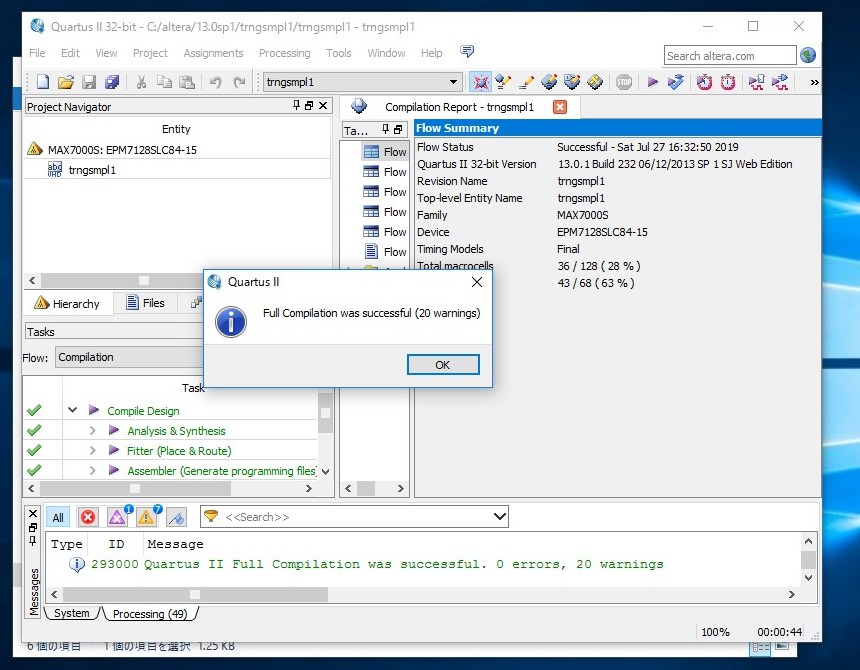Open the Settings icon with pencil and checkmark
This screenshot has width=860, height=670.
click(x=503, y=82)
